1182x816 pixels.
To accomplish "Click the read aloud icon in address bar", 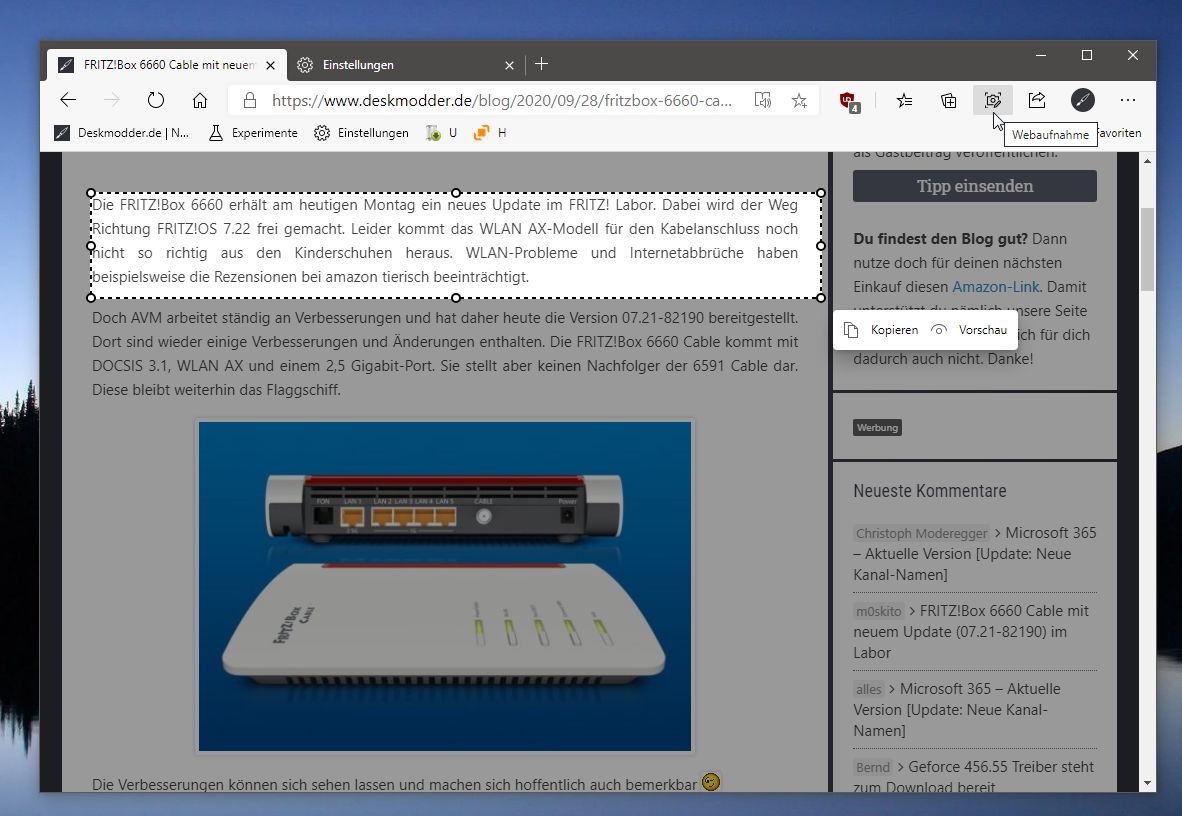I will click(x=763, y=100).
